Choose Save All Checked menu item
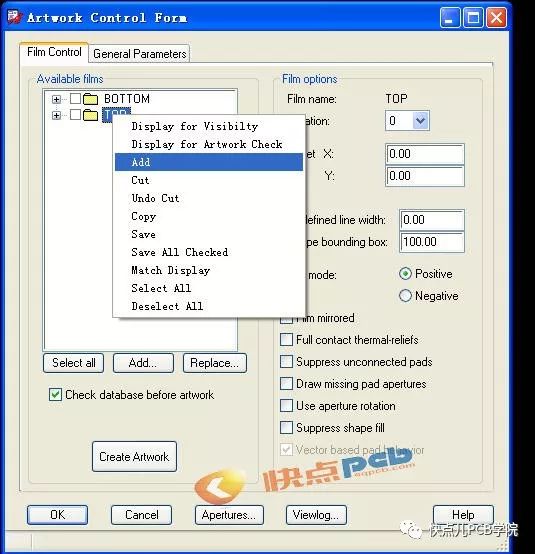This screenshot has width=535, height=554. (x=209, y=252)
